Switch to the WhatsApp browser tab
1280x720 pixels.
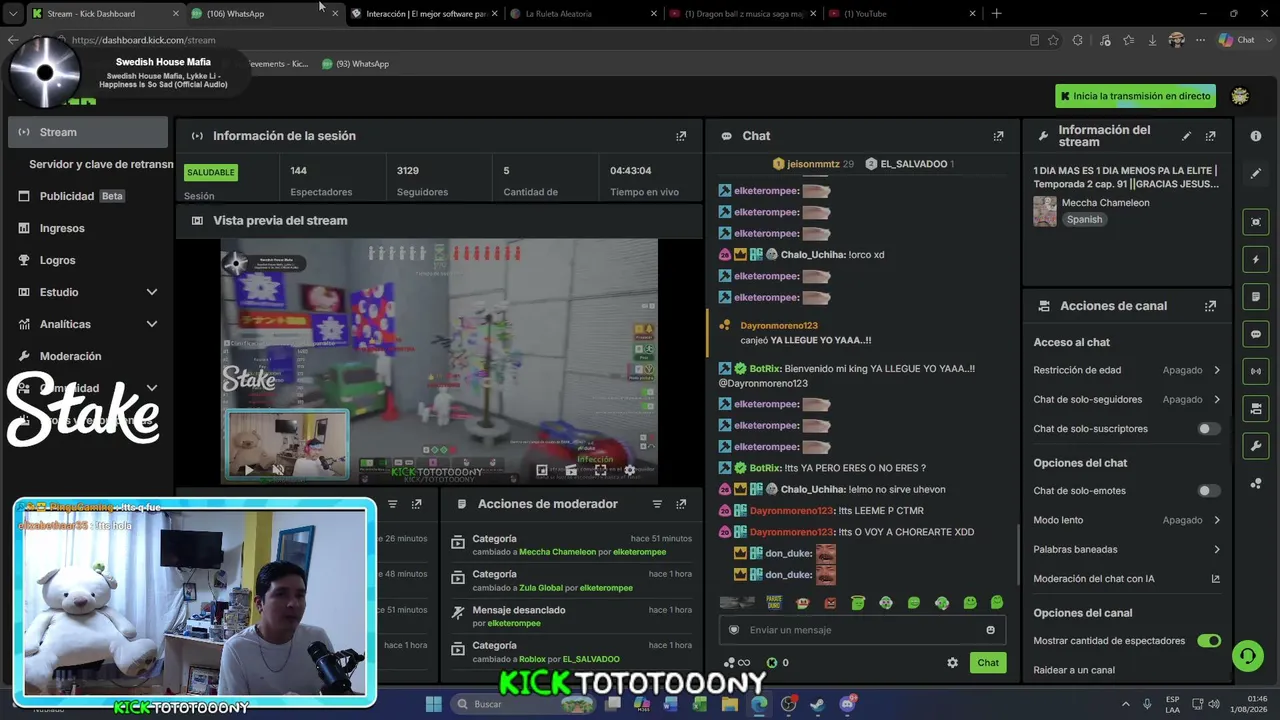point(265,14)
